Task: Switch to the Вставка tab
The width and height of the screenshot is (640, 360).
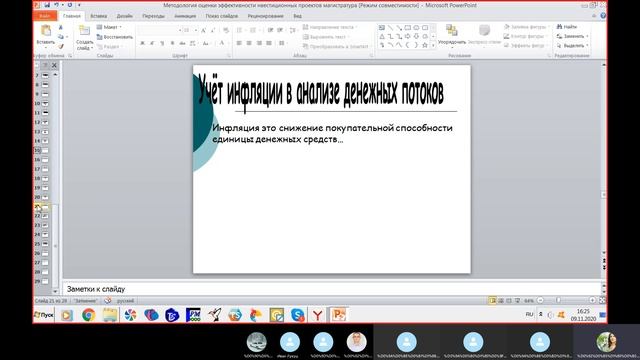Action: [x=98, y=16]
